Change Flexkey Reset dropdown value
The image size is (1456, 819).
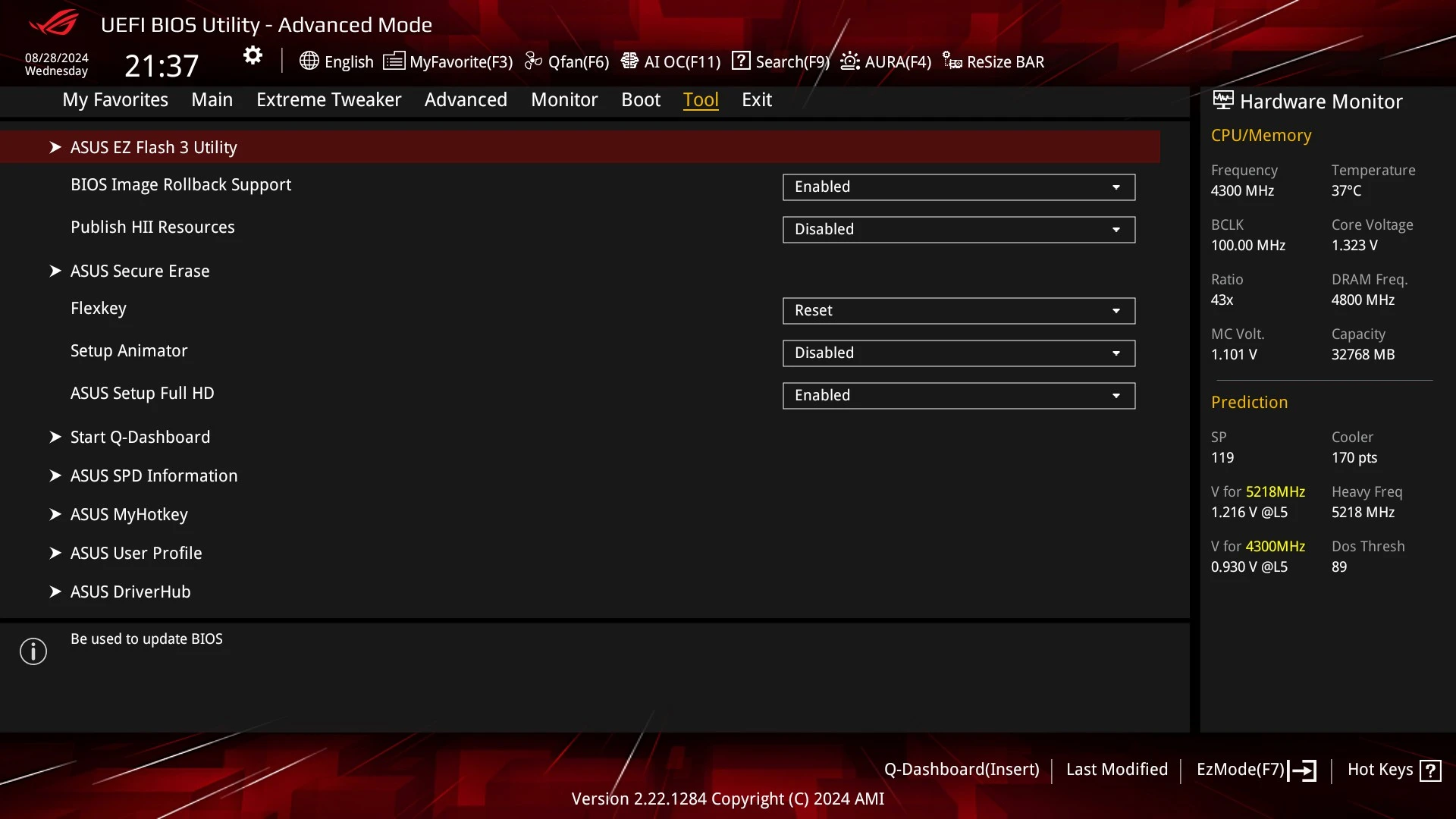[959, 311]
